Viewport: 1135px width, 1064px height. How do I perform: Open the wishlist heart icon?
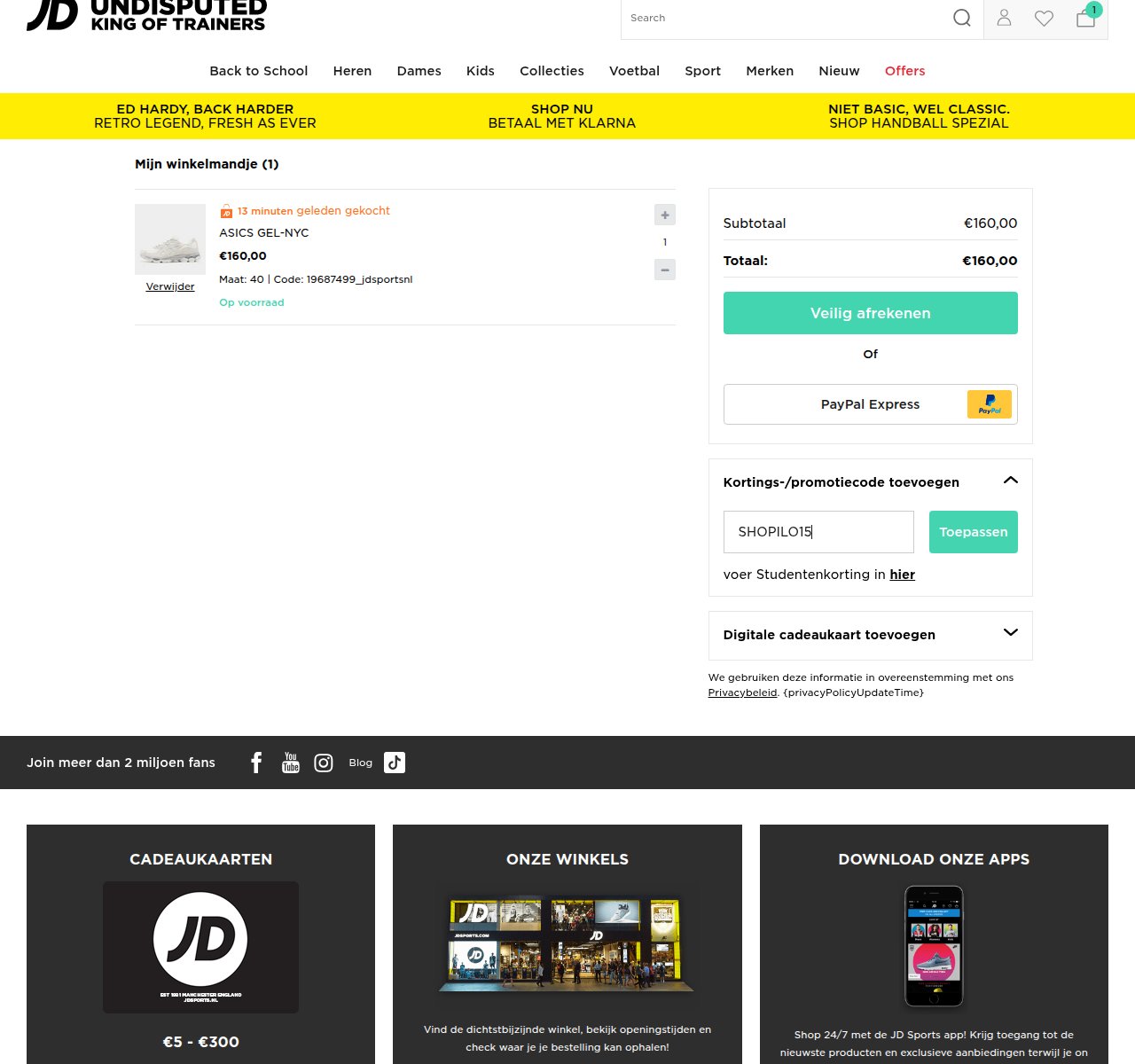pyautogui.click(x=1044, y=18)
